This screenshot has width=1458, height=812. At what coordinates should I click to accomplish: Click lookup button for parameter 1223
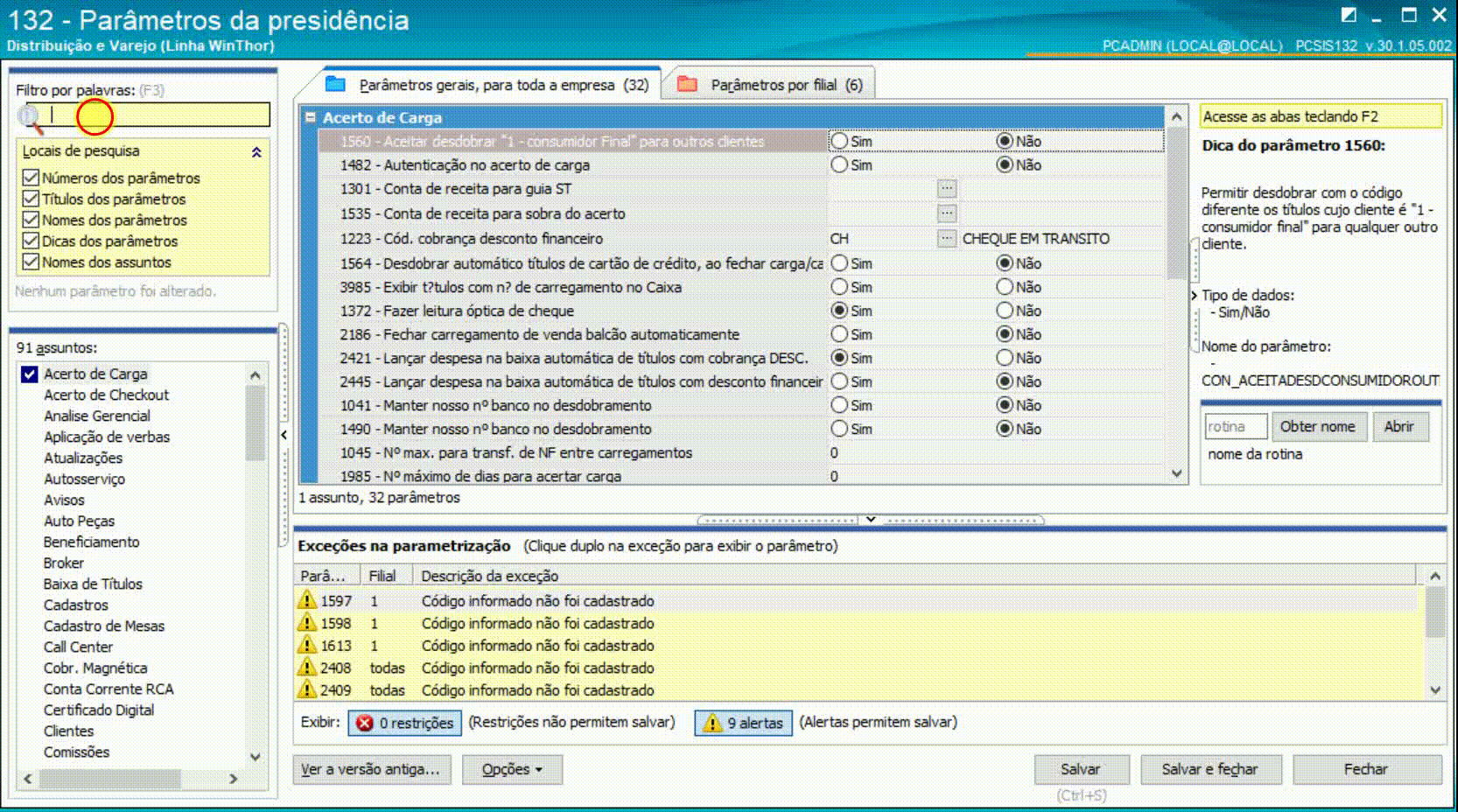(947, 238)
